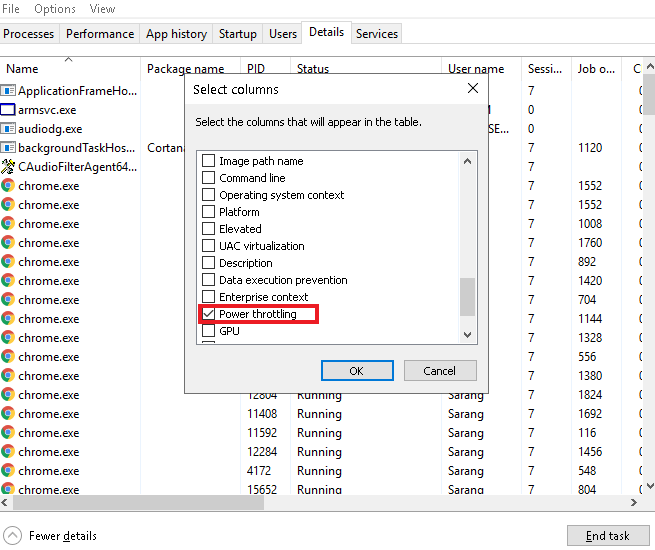Click the audiodg.exe process icon
655x550 pixels.
pos(8,129)
